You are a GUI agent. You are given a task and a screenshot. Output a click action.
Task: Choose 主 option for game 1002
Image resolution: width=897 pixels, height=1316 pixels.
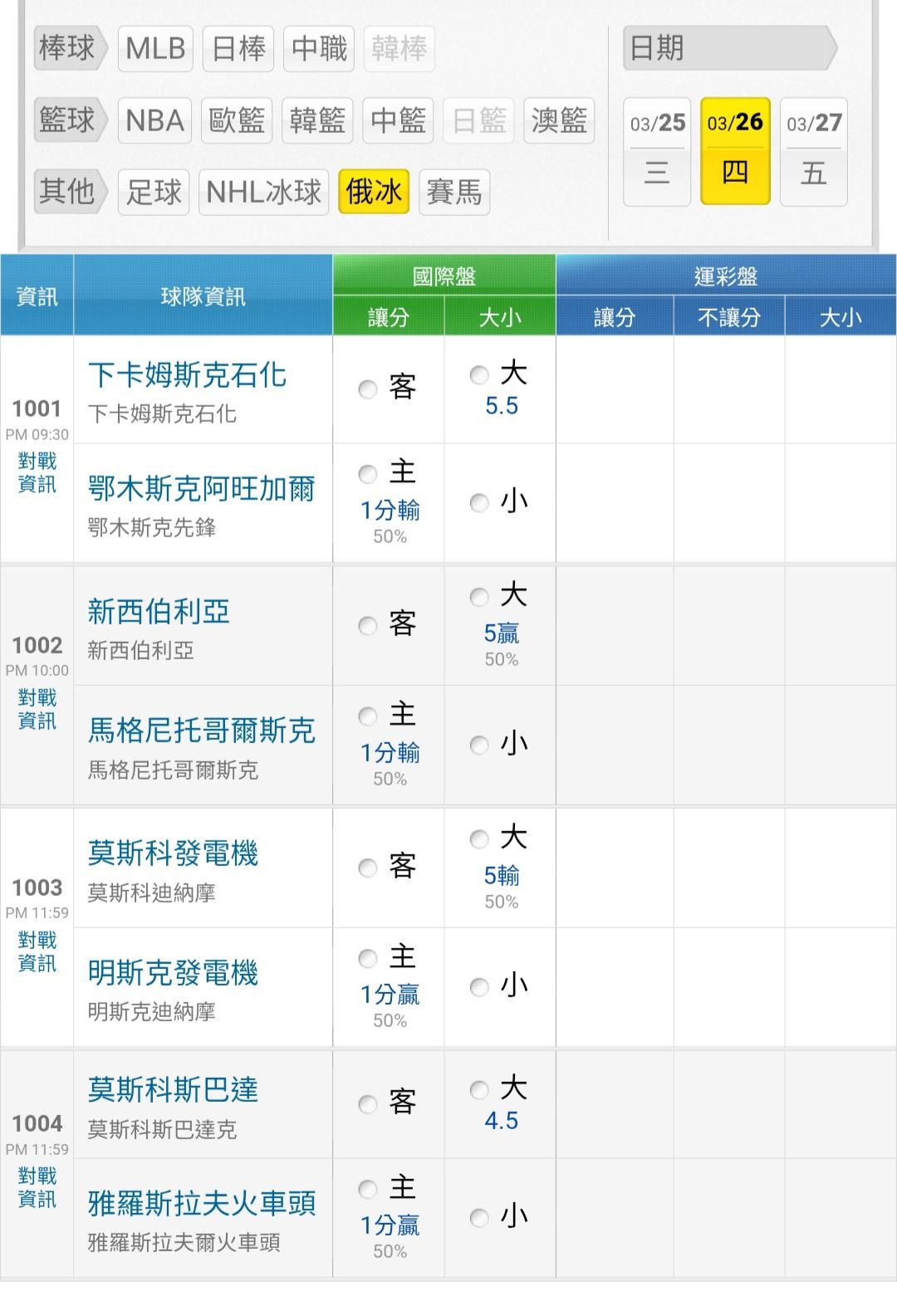point(368,717)
